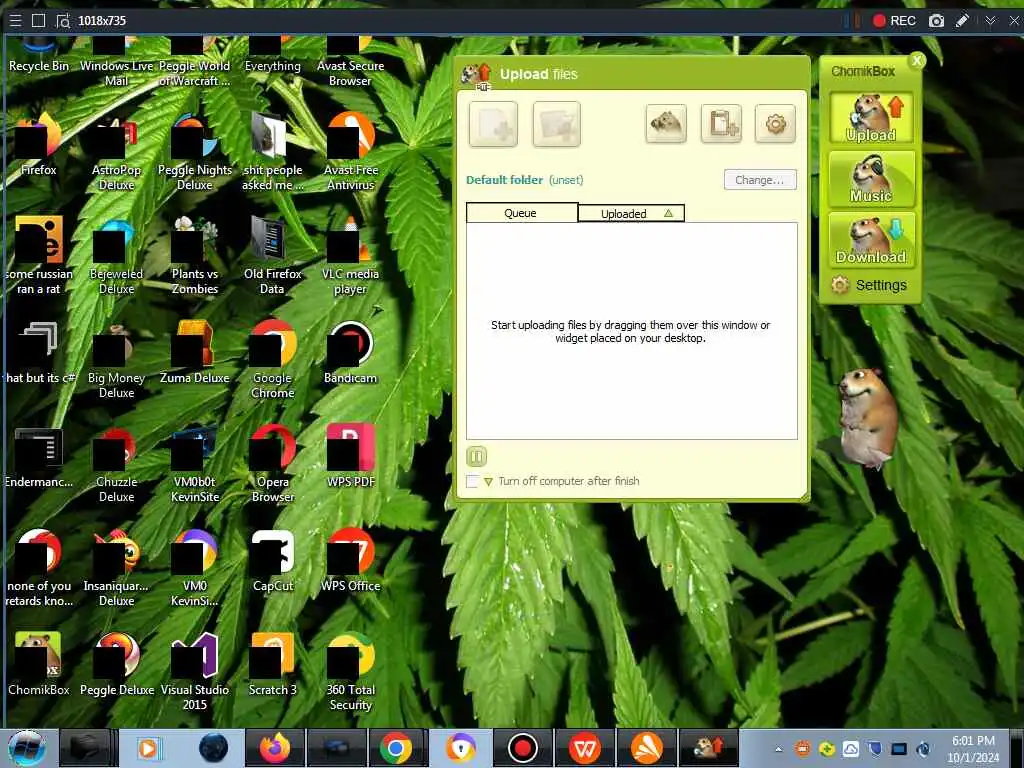Open the Music section in ChomikBox
This screenshot has height=768, width=1024.
tap(871, 178)
